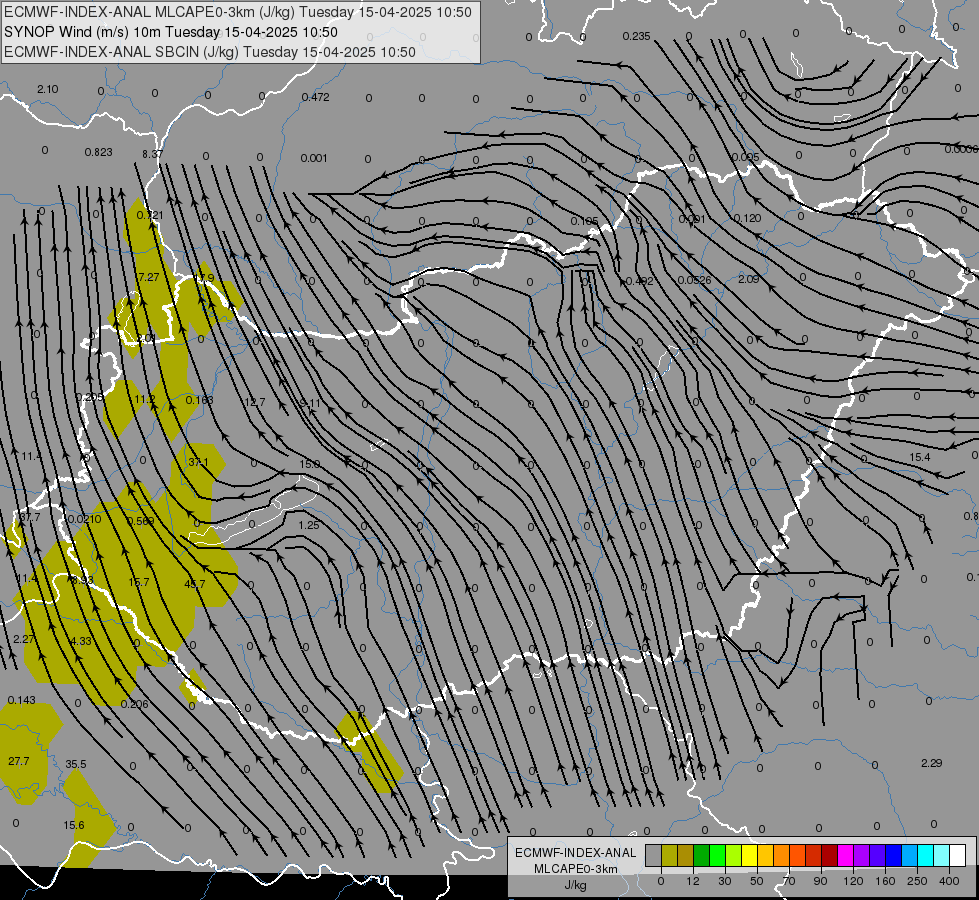Click the map value 35.5
Viewport: 979px width, 900px height.
(x=76, y=764)
